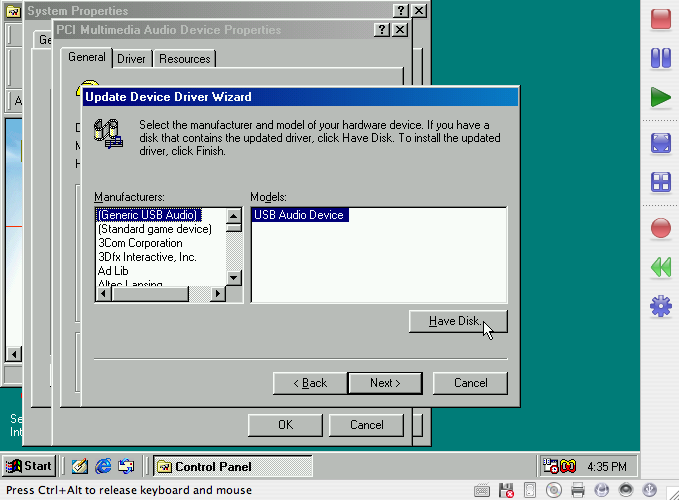The image size is (679, 500).
Task: Click help button of PCI Multimedia Properties
Action: tap(382, 30)
